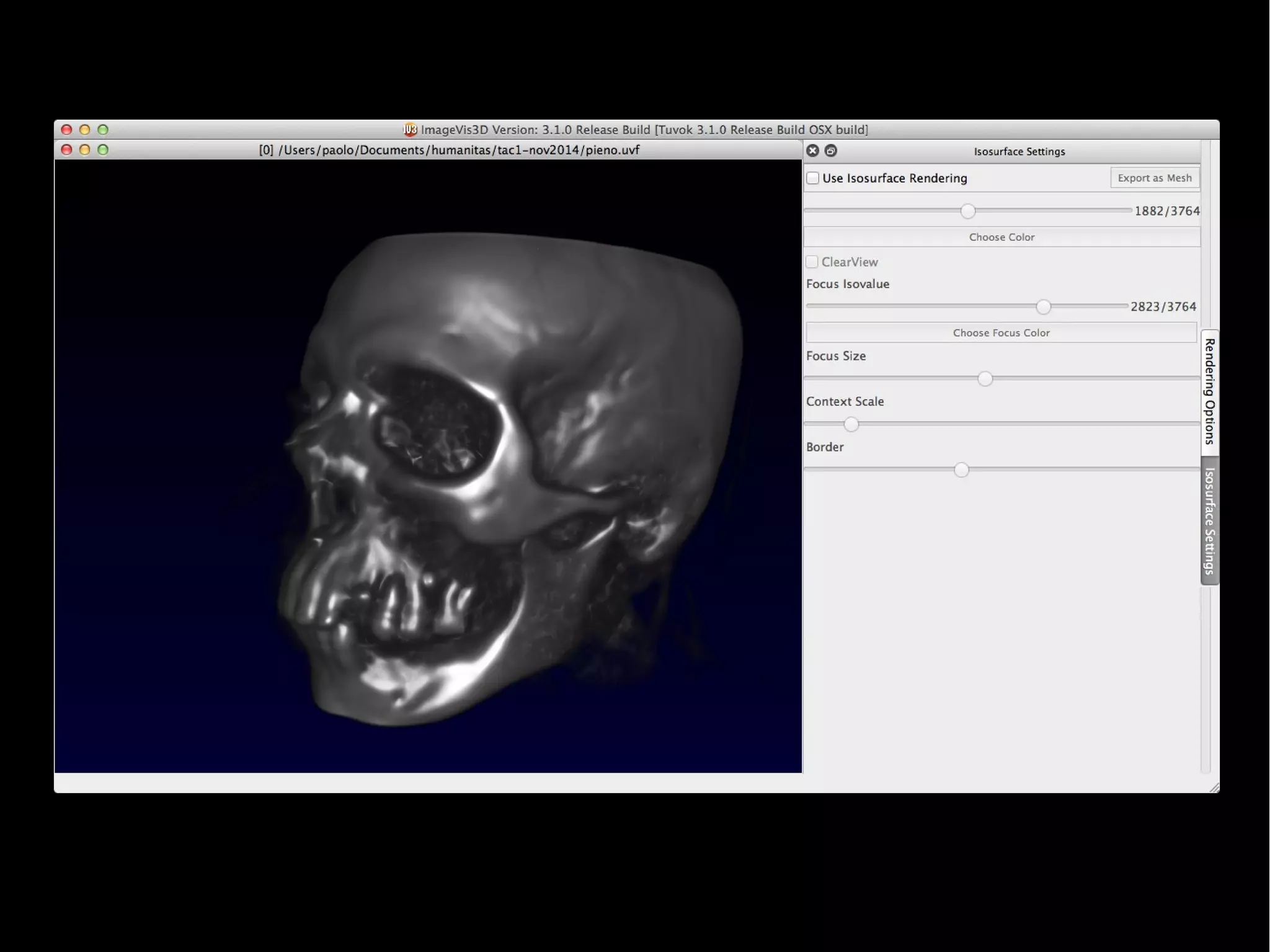Image resolution: width=1270 pixels, height=952 pixels.
Task: Switch to the Rendering Options tab
Action: pyautogui.click(x=1209, y=391)
